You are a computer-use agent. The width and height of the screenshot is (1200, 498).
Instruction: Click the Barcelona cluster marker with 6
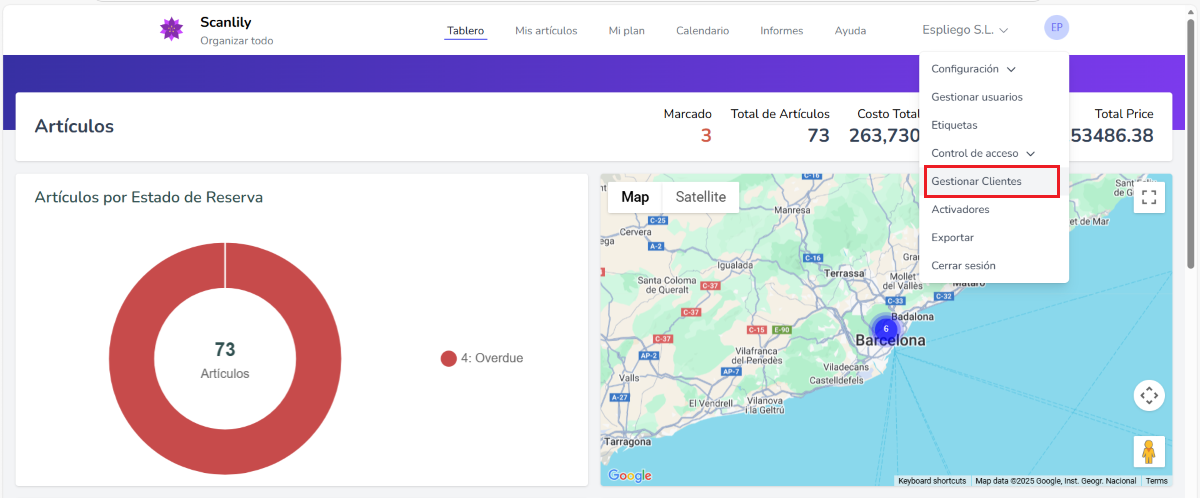click(x=885, y=328)
